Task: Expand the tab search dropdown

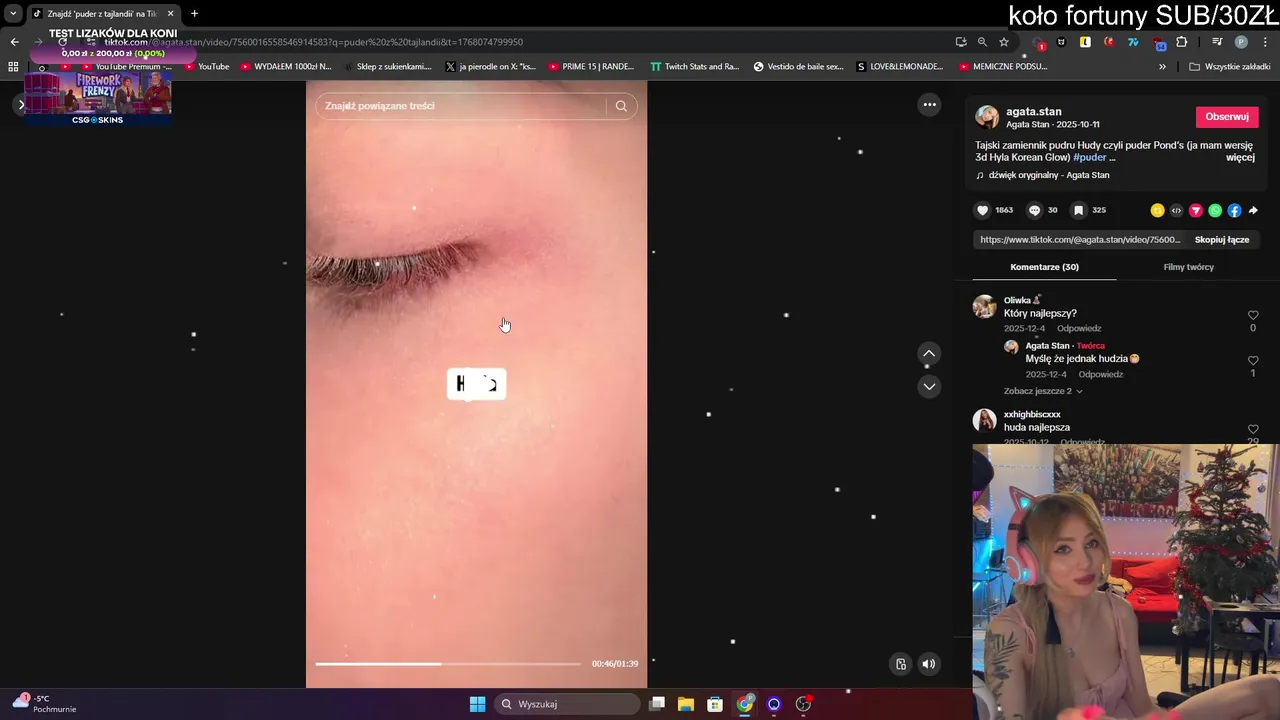Action: pyautogui.click(x=13, y=14)
